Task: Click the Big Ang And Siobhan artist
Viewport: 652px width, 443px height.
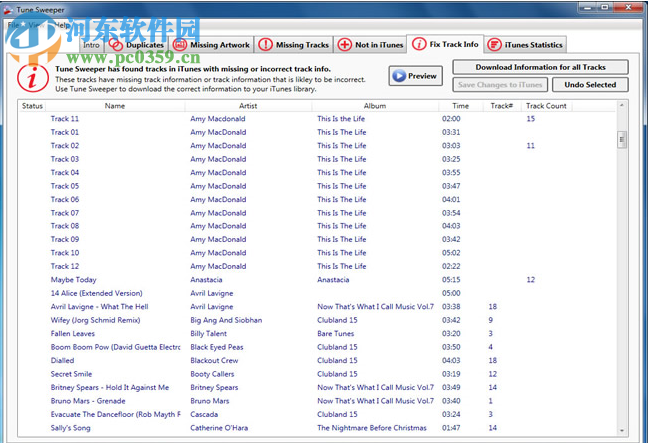Action: (x=226, y=320)
